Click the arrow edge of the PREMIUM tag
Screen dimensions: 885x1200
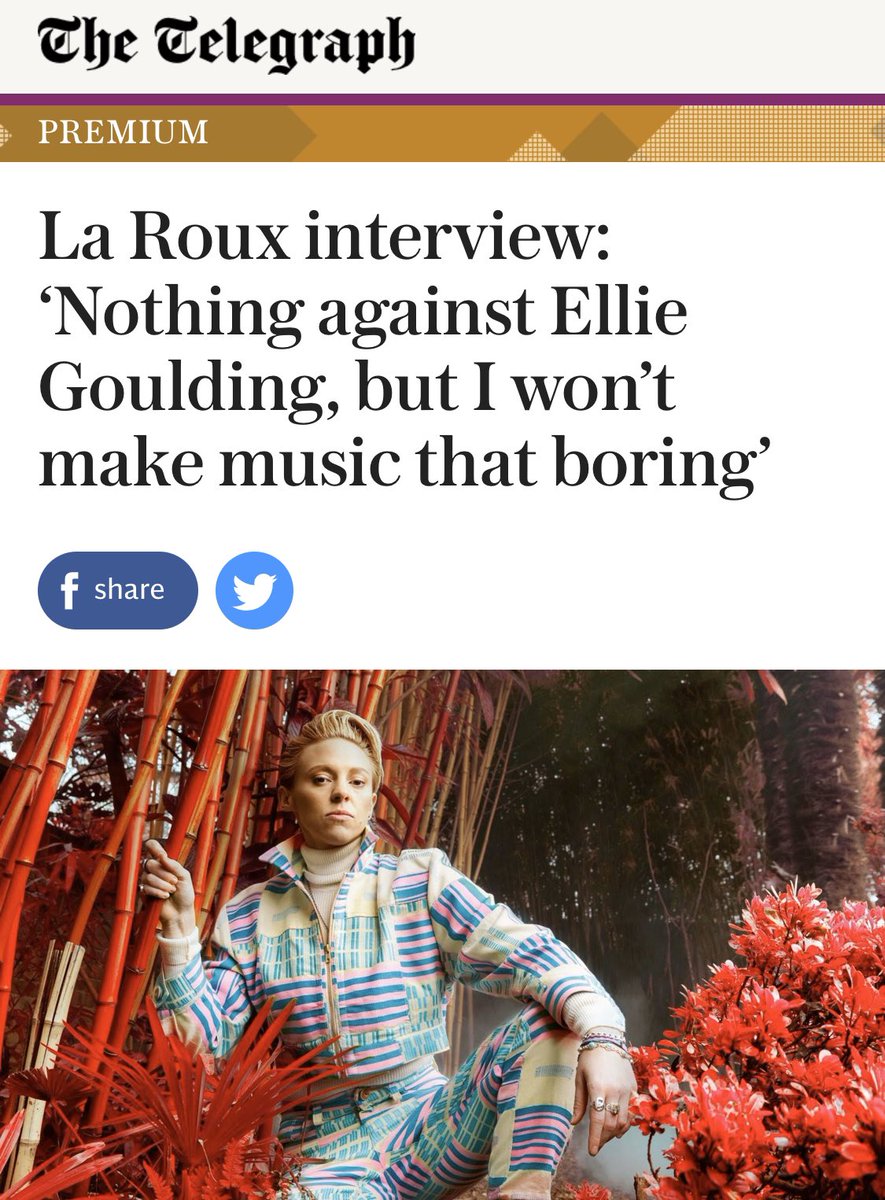click(300, 133)
